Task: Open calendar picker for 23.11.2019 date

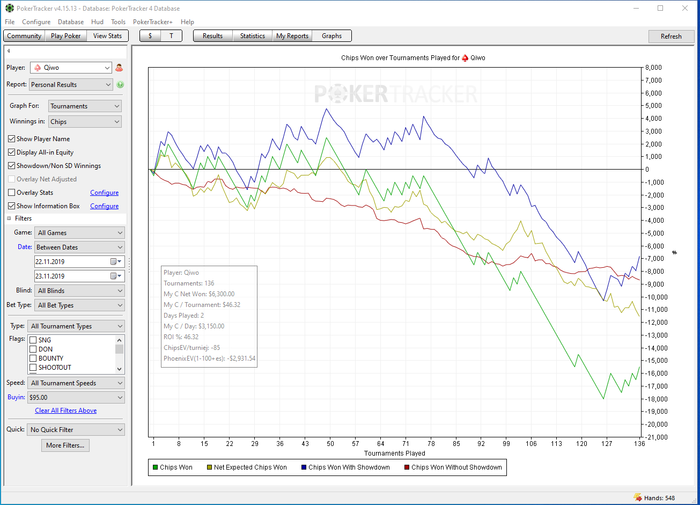Action: click(114, 276)
